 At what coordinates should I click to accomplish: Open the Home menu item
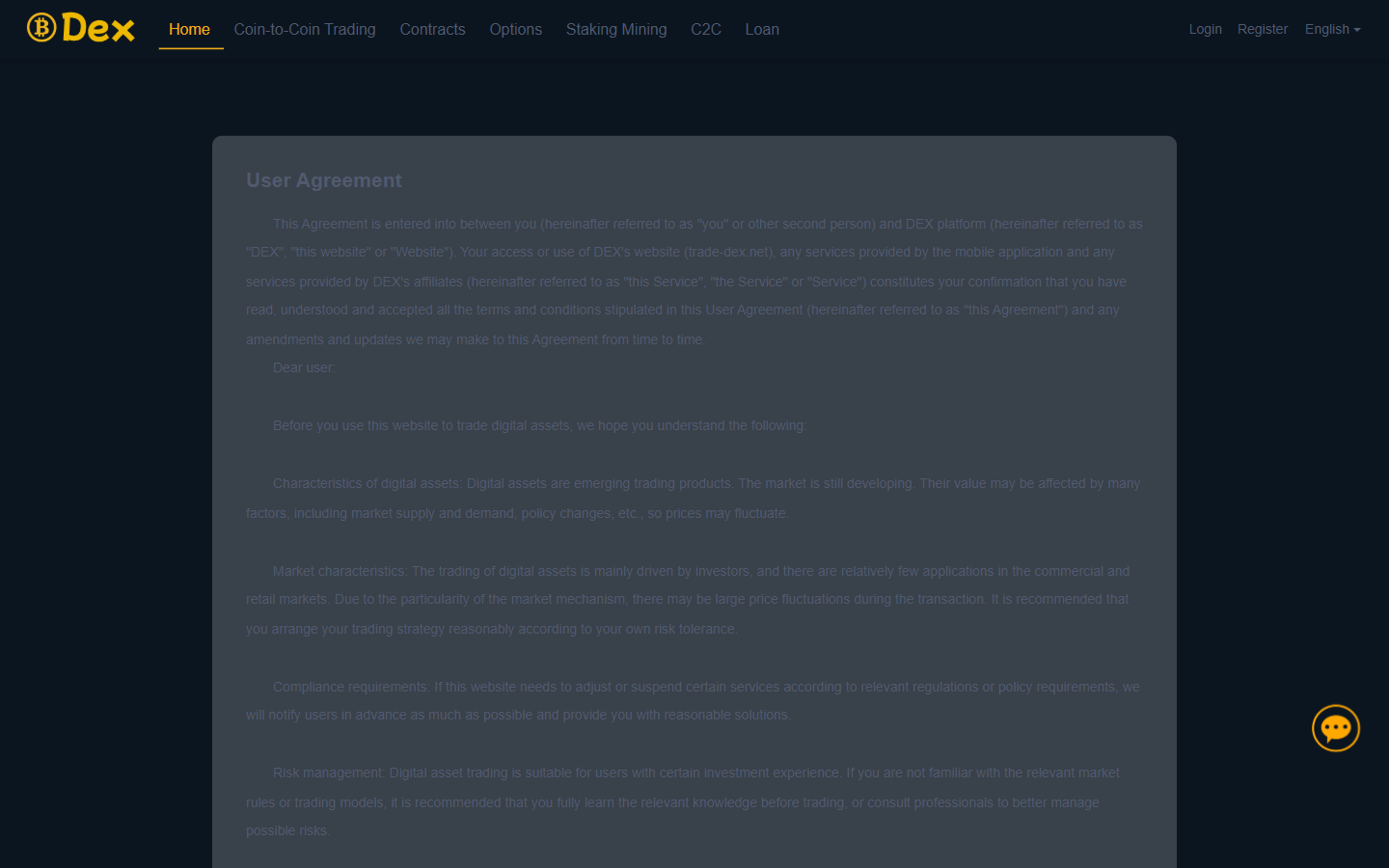pyautogui.click(x=189, y=29)
